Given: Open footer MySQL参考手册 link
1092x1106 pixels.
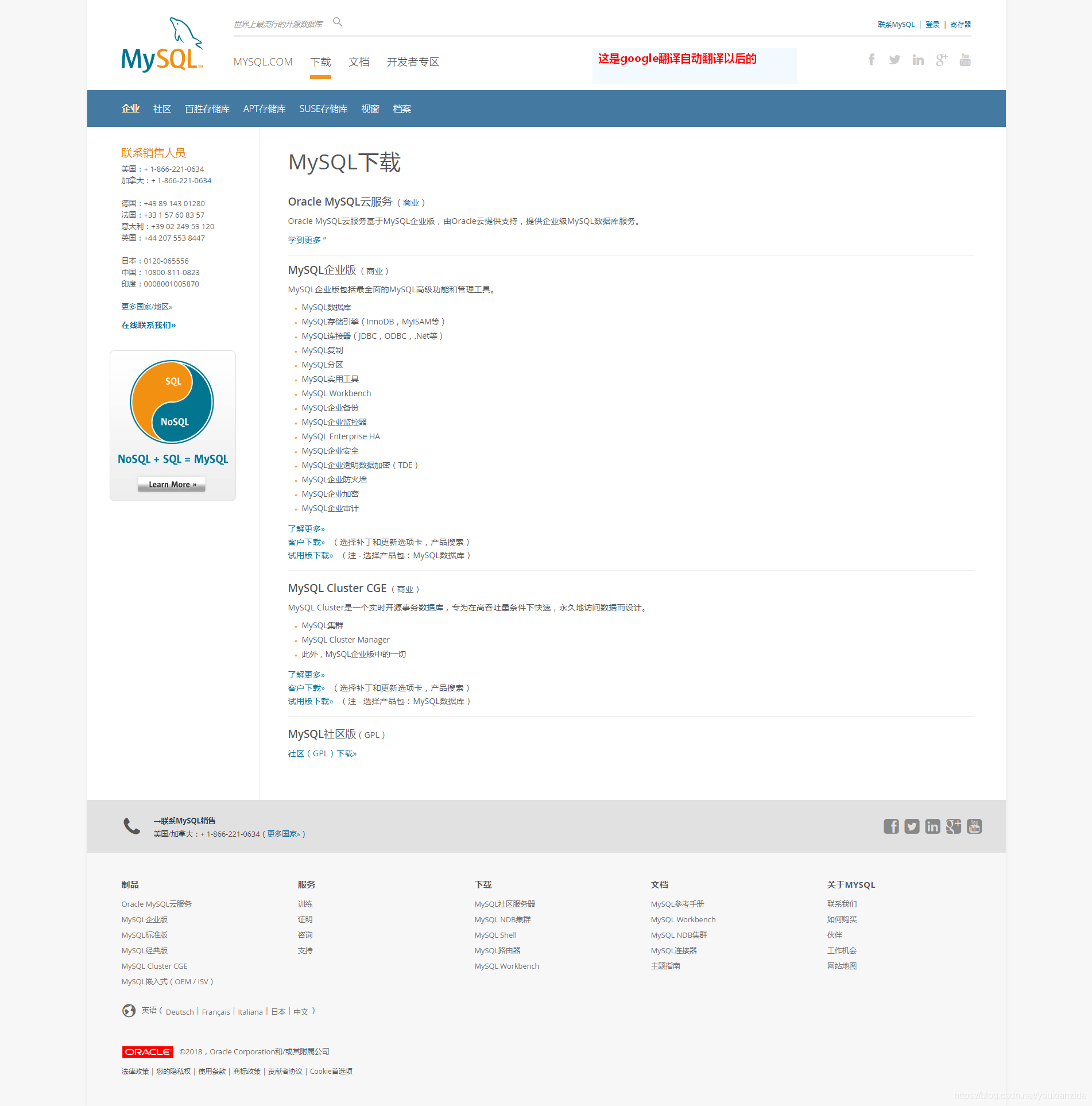Looking at the screenshot, I should (x=677, y=904).
